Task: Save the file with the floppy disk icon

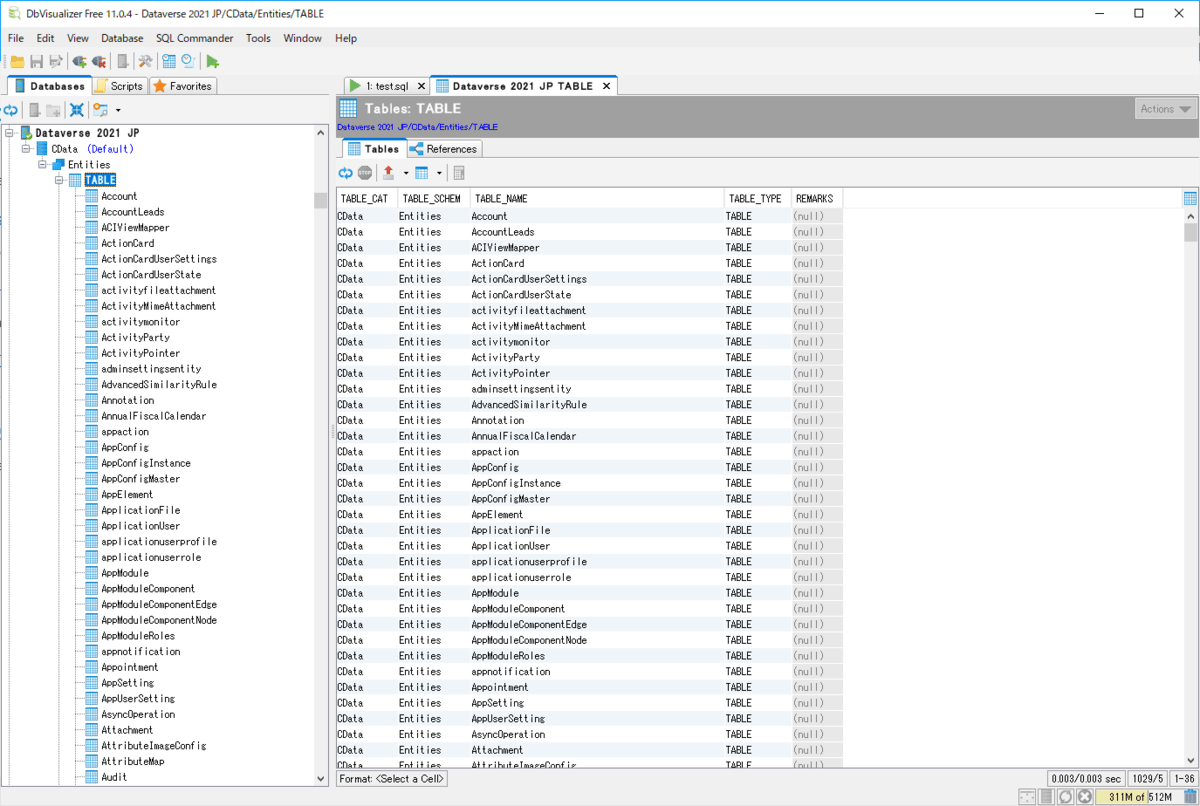Action: coord(36,60)
